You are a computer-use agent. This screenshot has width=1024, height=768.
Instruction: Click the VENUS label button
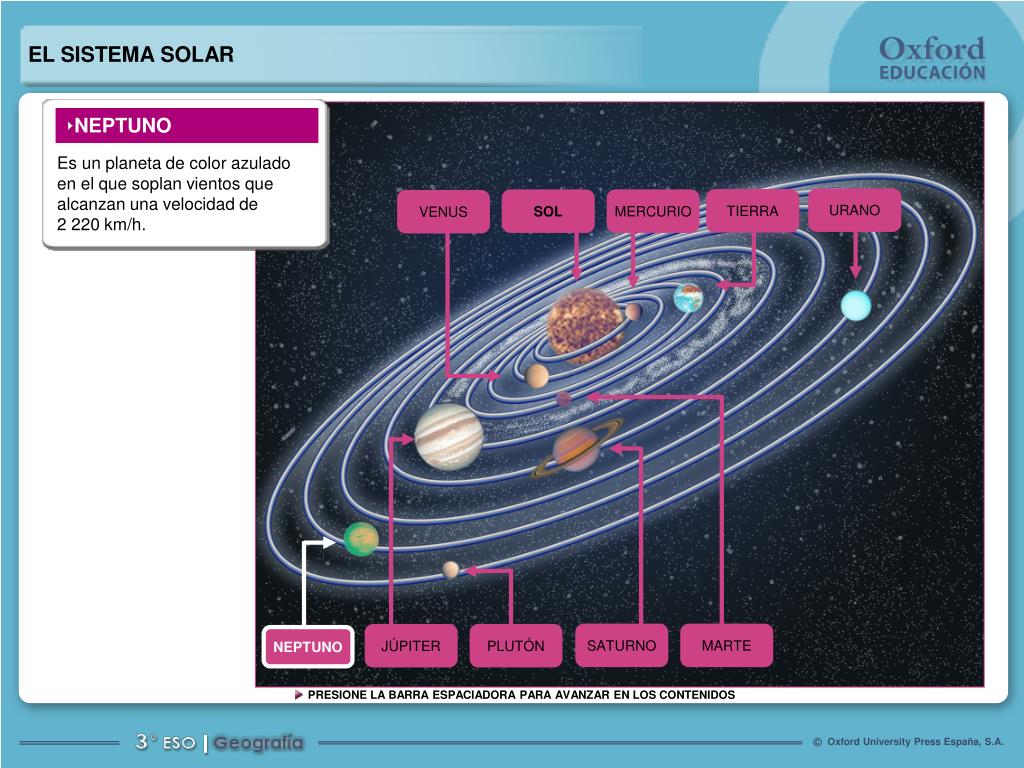[443, 212]
